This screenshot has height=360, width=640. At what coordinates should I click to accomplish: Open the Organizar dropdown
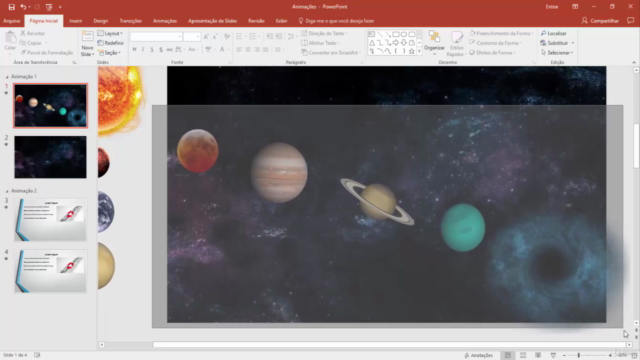(434, 43)
